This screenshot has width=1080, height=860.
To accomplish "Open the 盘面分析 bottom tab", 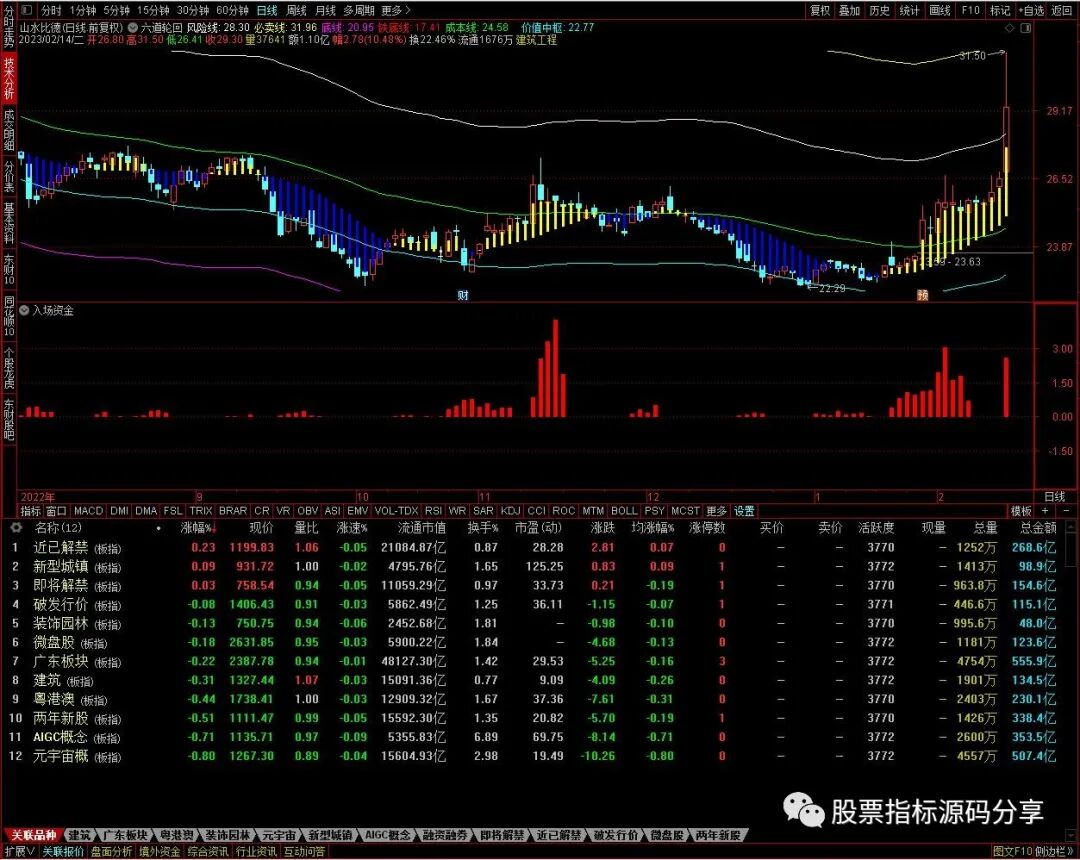I will 112,852.
